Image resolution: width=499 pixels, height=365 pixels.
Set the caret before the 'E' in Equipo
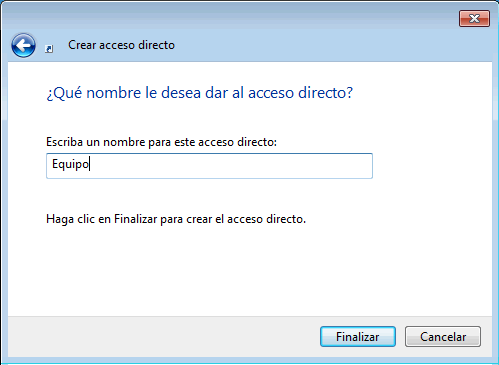coord(52,164)
